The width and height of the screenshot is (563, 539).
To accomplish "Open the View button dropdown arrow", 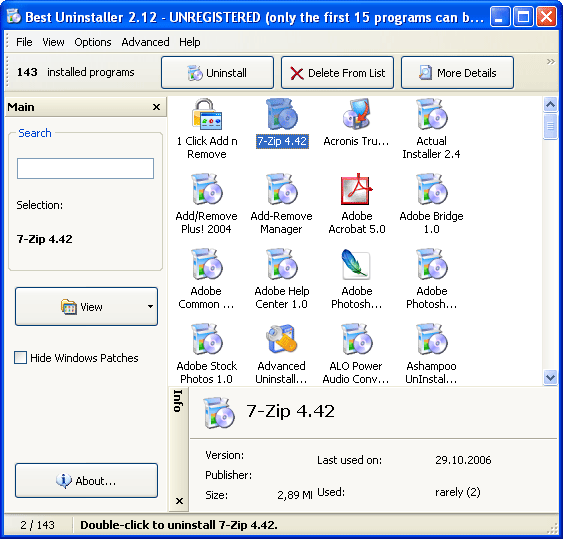I will [x=150, y=306].
